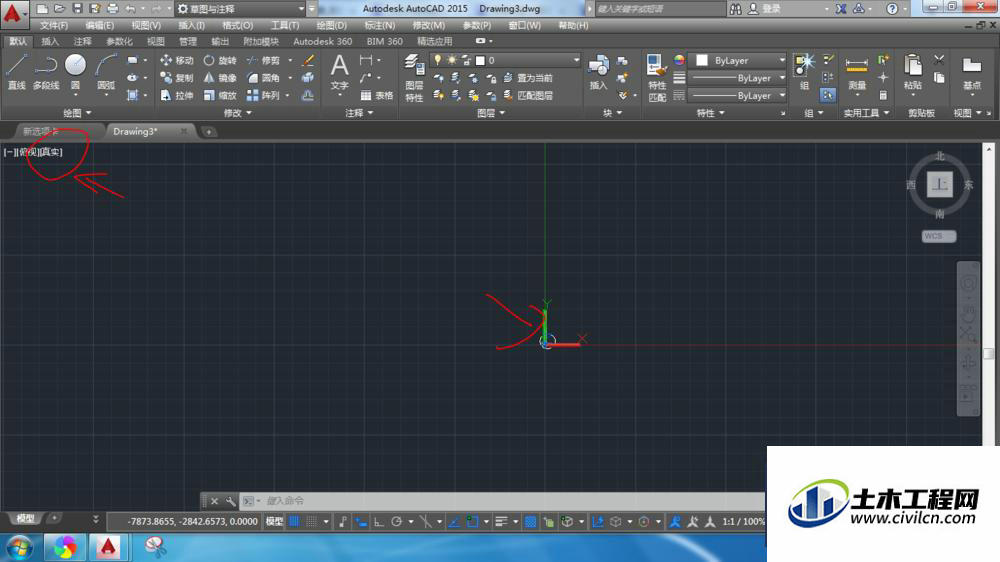1000x562 pixels.
Task: Toggle 模型 model space button in status bar
Action: click(x=274, y=521)
